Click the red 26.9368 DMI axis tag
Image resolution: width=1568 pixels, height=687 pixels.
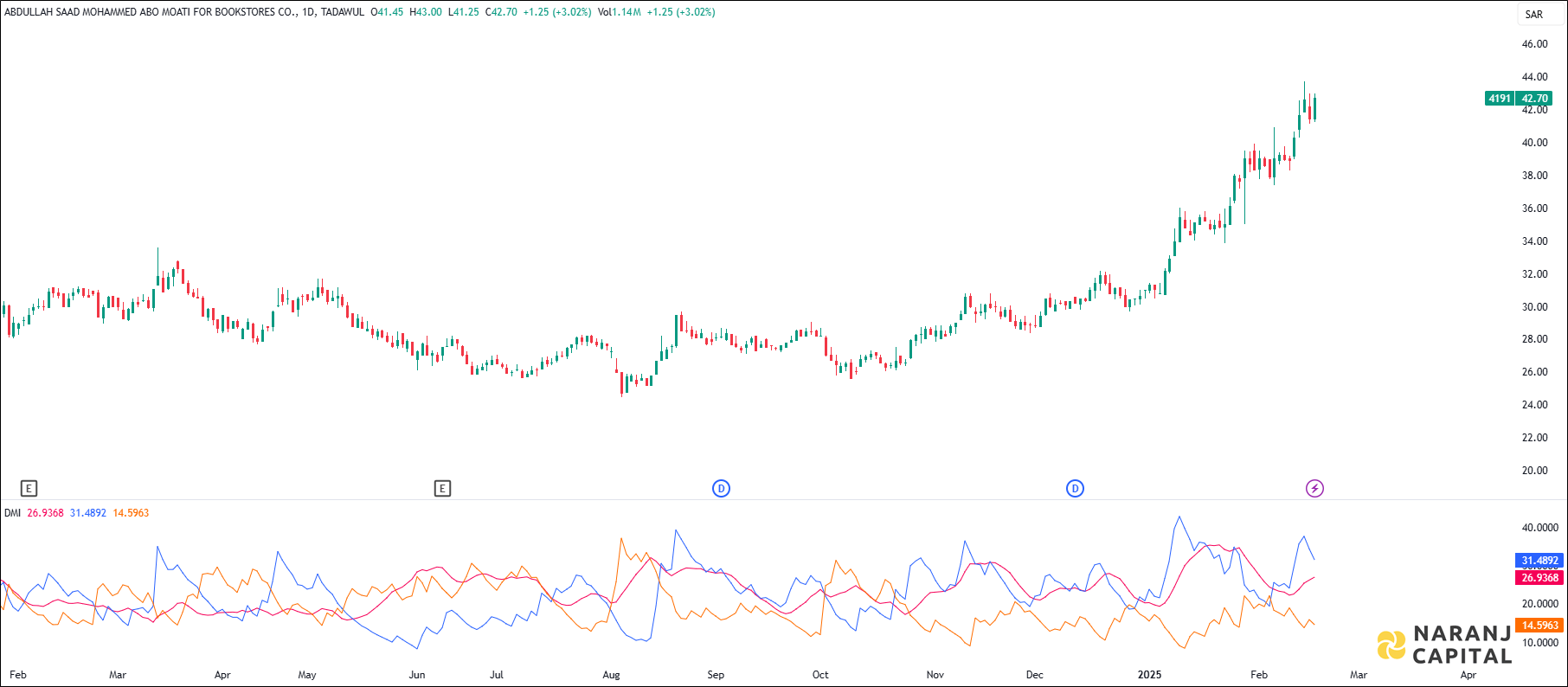pyautogui.click(x=1540, y=578)
